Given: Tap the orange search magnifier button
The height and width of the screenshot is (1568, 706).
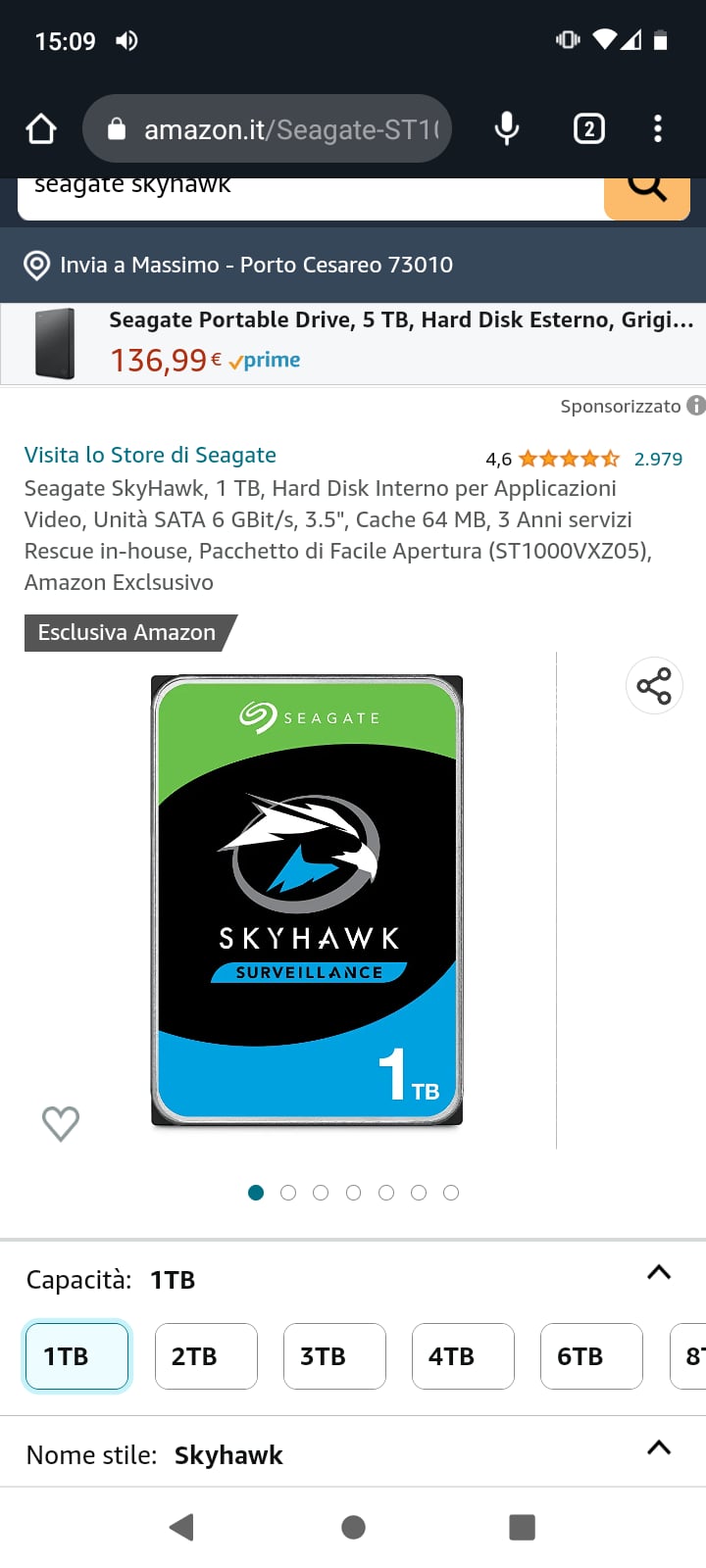Looking at the screenshot, I should click(x=647, y=194).
